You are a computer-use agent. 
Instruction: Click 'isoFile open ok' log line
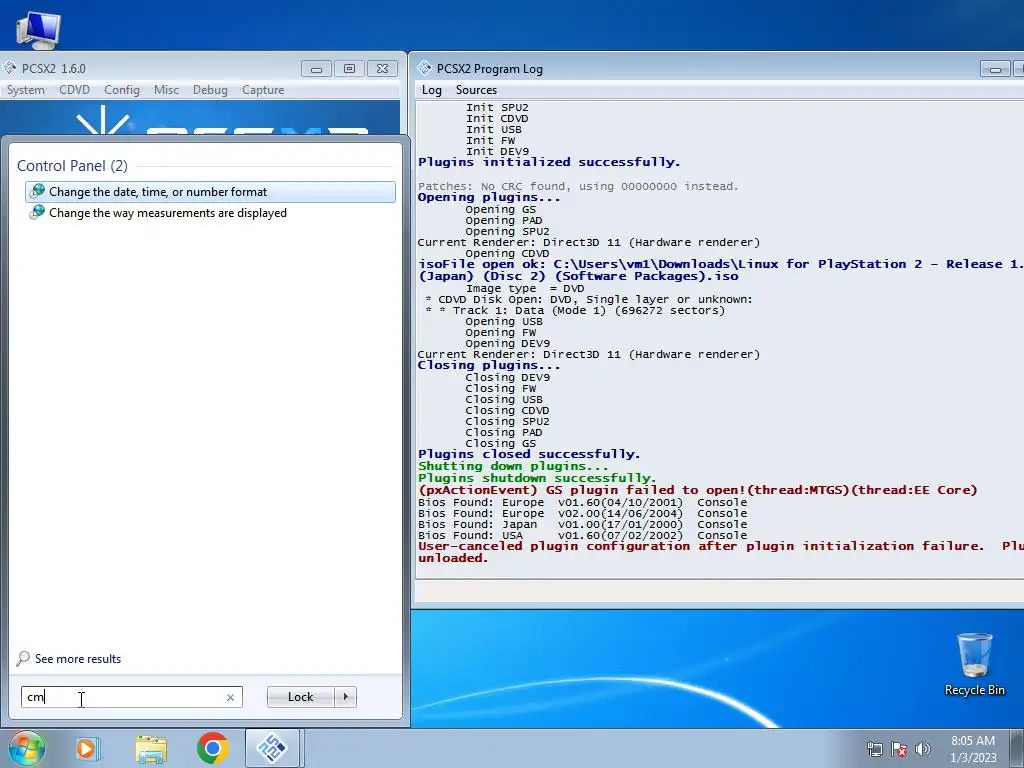[720, 270]
